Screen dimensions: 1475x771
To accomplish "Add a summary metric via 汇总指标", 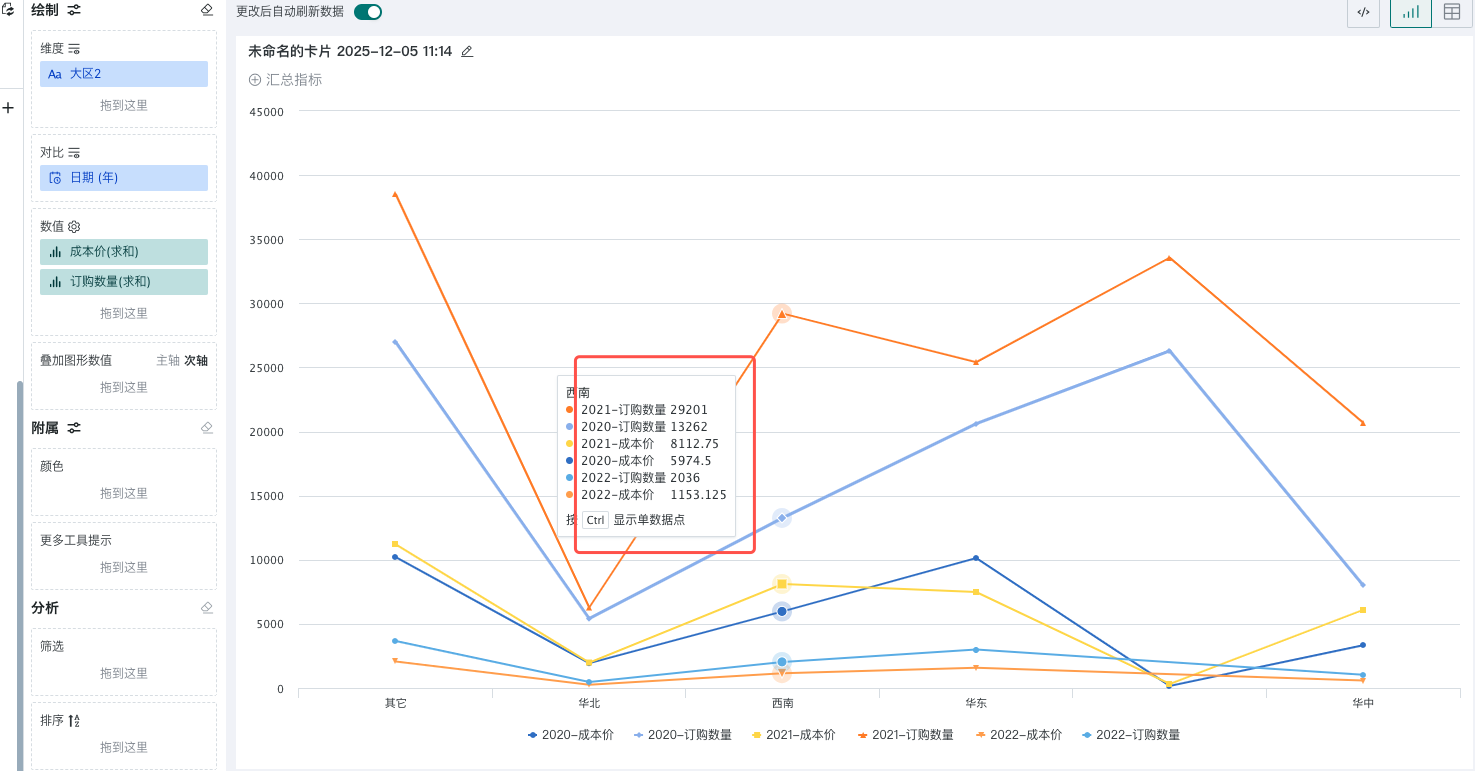I will [285, 80].
